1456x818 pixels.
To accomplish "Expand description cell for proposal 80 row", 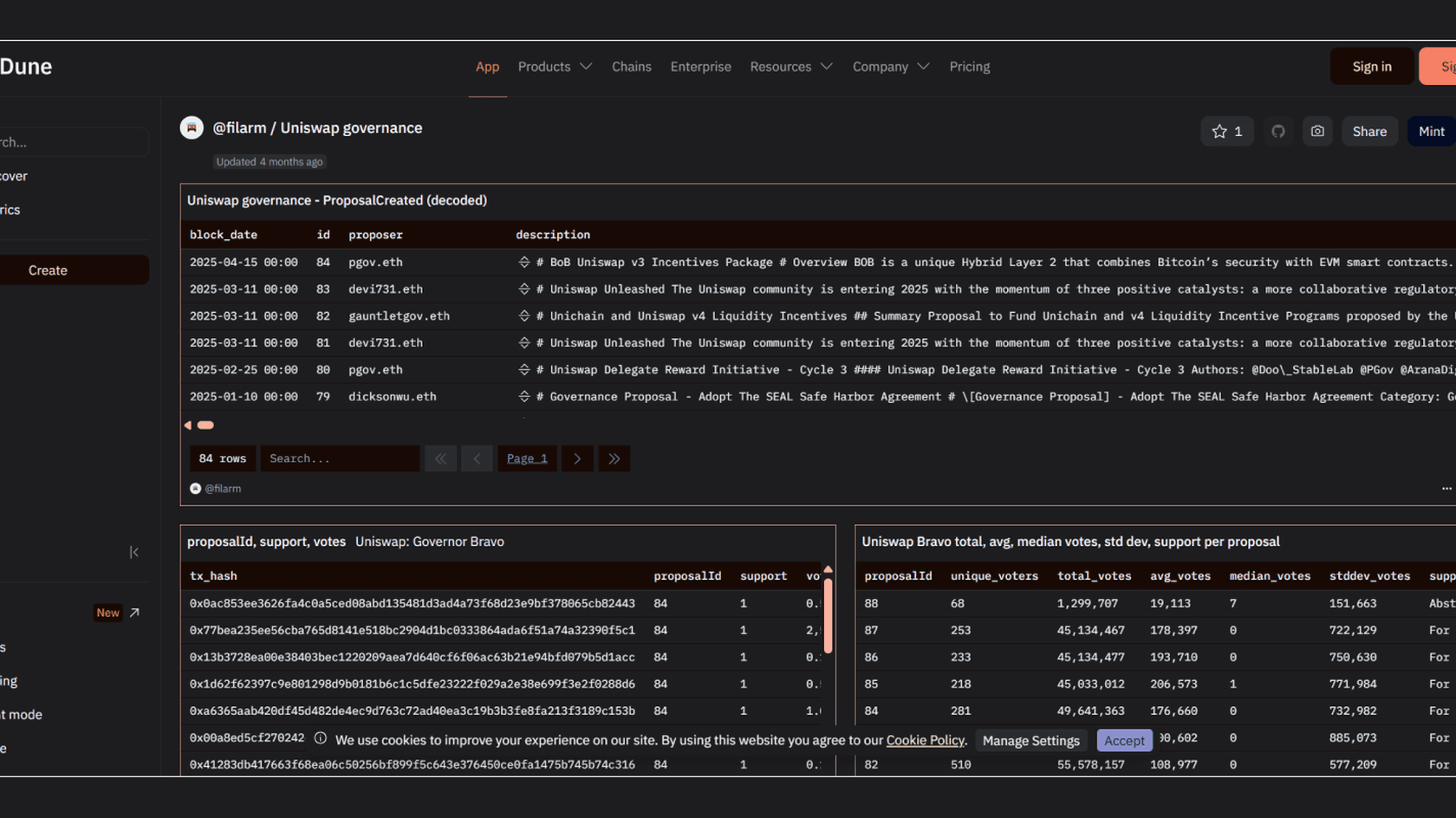I will [523, 370].
